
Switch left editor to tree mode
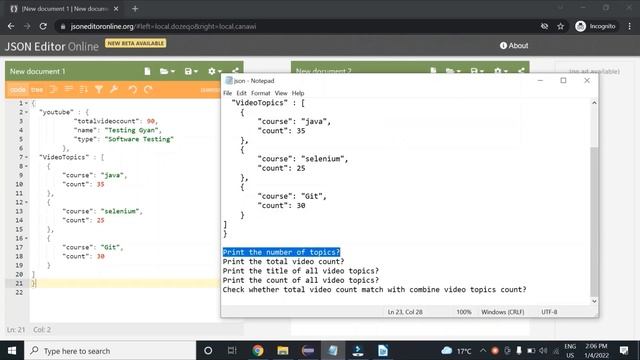37,89
